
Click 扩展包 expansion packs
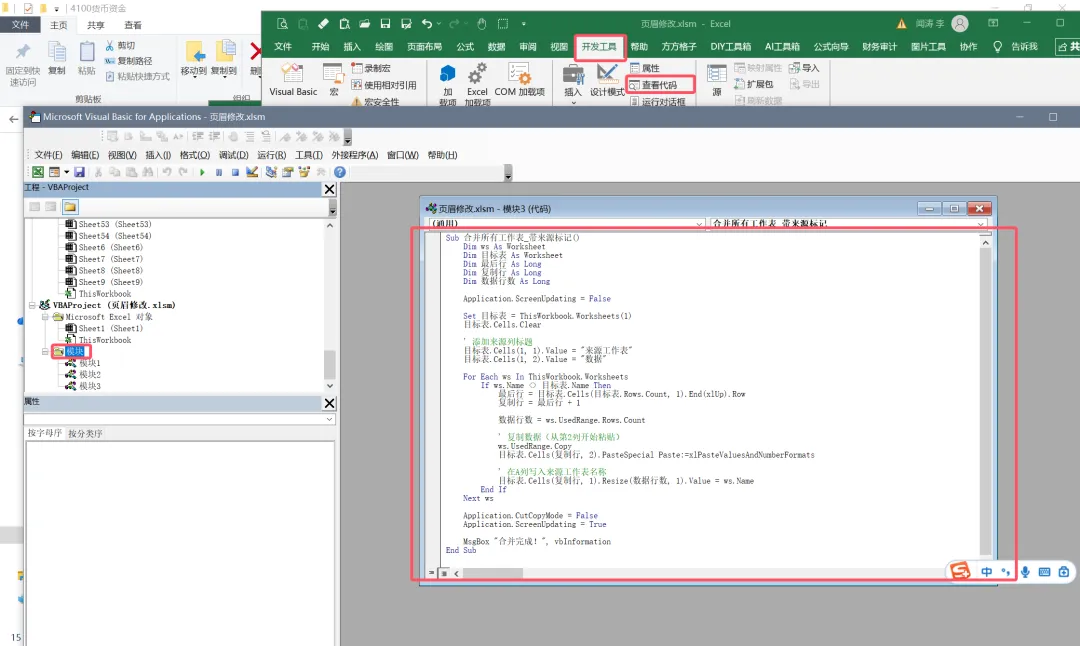tap(753, 84)
